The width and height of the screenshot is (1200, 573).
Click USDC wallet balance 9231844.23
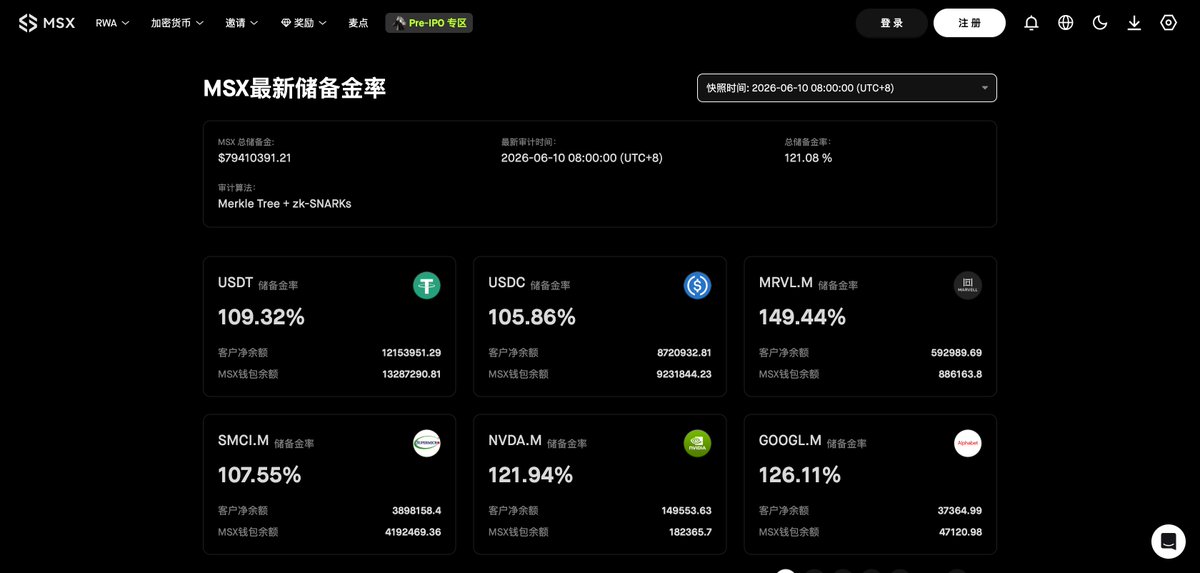click(684, 374)
